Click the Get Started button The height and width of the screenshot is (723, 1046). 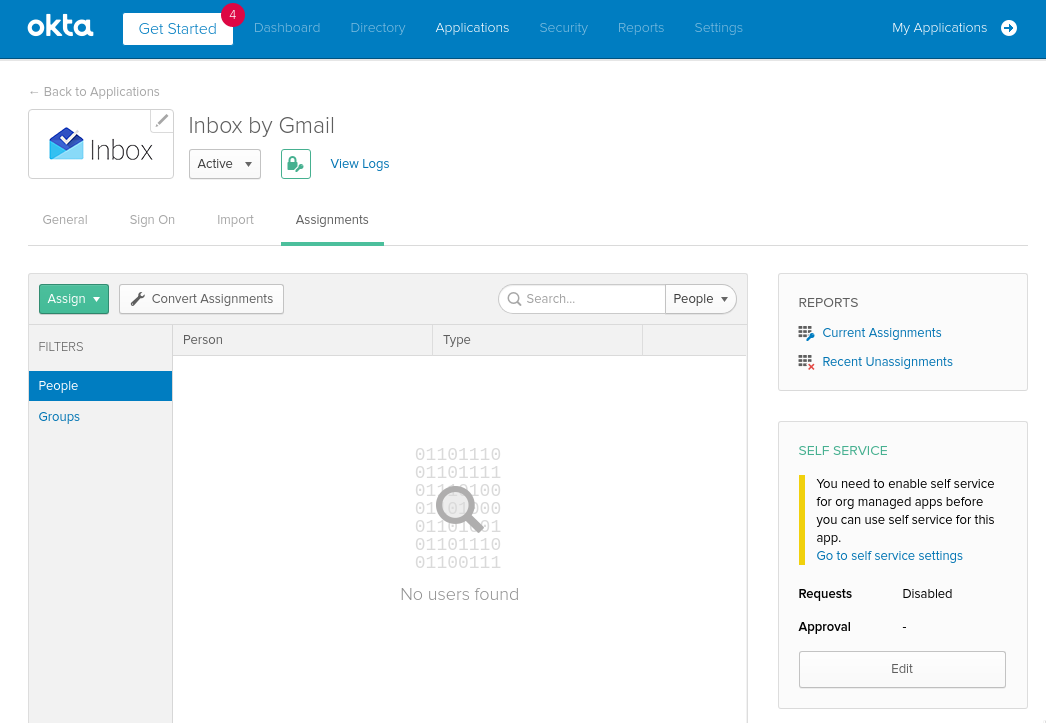pos(177,29)
